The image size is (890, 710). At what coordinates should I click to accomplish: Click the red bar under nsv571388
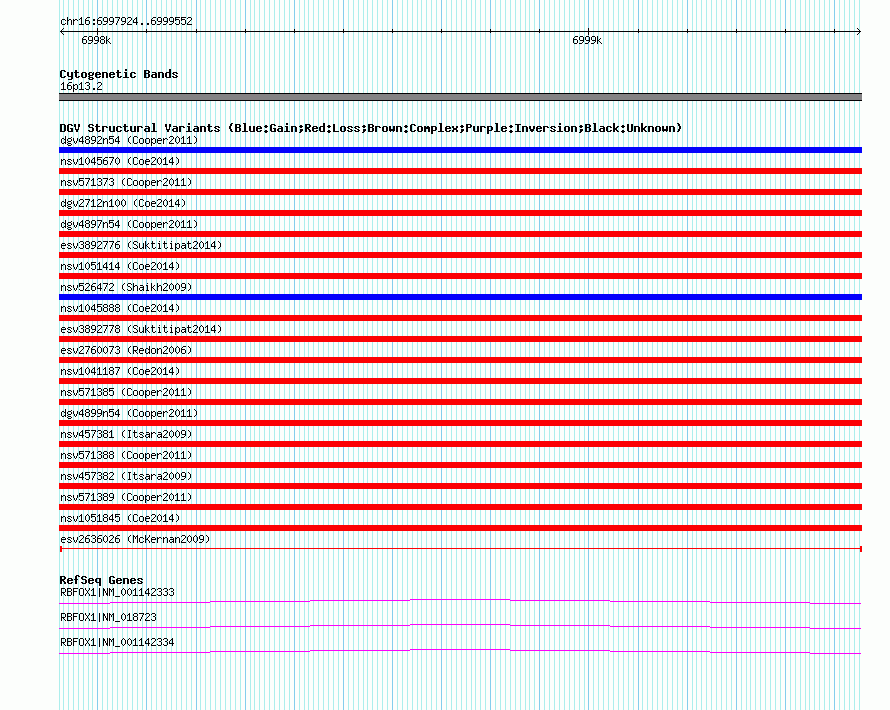460,465
